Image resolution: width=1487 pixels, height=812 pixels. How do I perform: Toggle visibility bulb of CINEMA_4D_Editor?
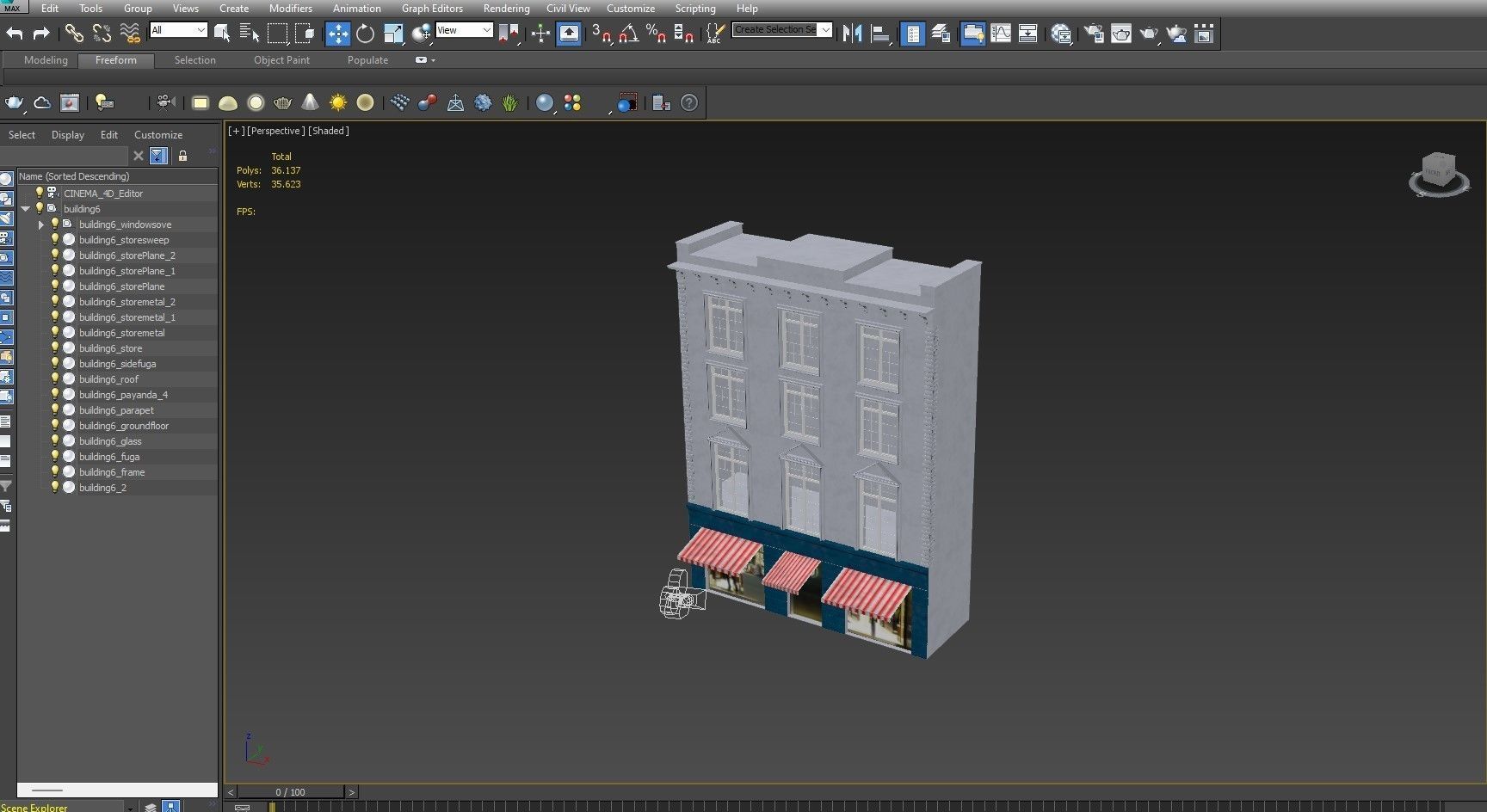pyautogui.click(x=39, y=193)
